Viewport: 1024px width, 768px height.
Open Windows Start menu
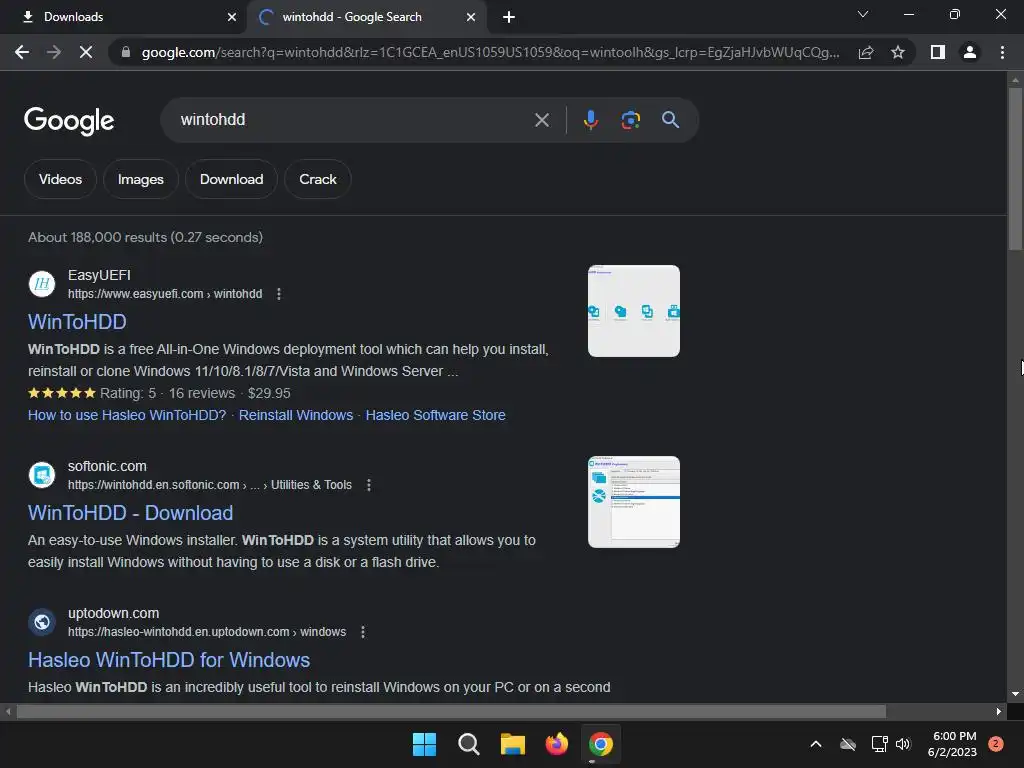424,744
